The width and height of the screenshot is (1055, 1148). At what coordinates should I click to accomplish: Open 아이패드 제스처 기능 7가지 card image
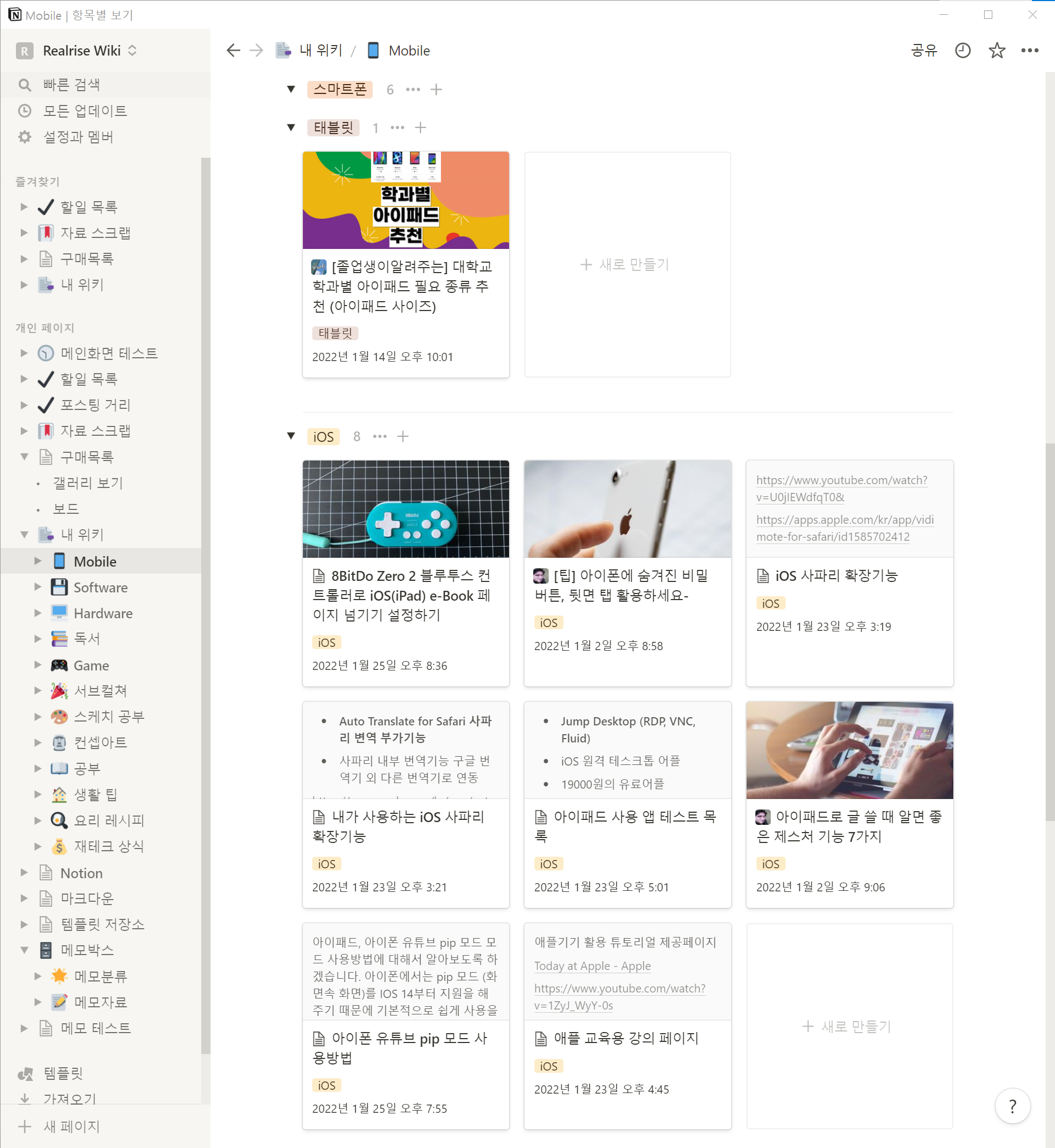coord(849,750)
